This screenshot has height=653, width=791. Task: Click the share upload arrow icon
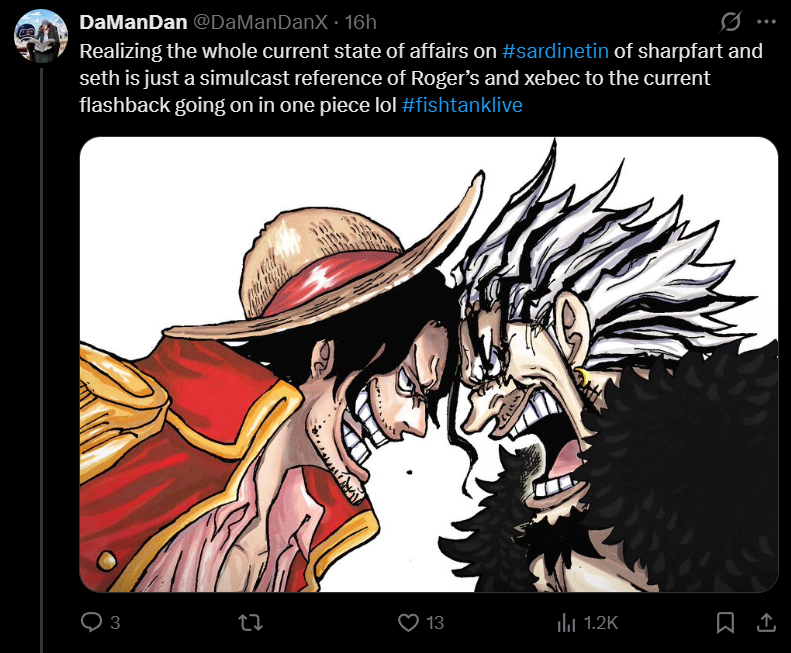[x=766, y=622]
